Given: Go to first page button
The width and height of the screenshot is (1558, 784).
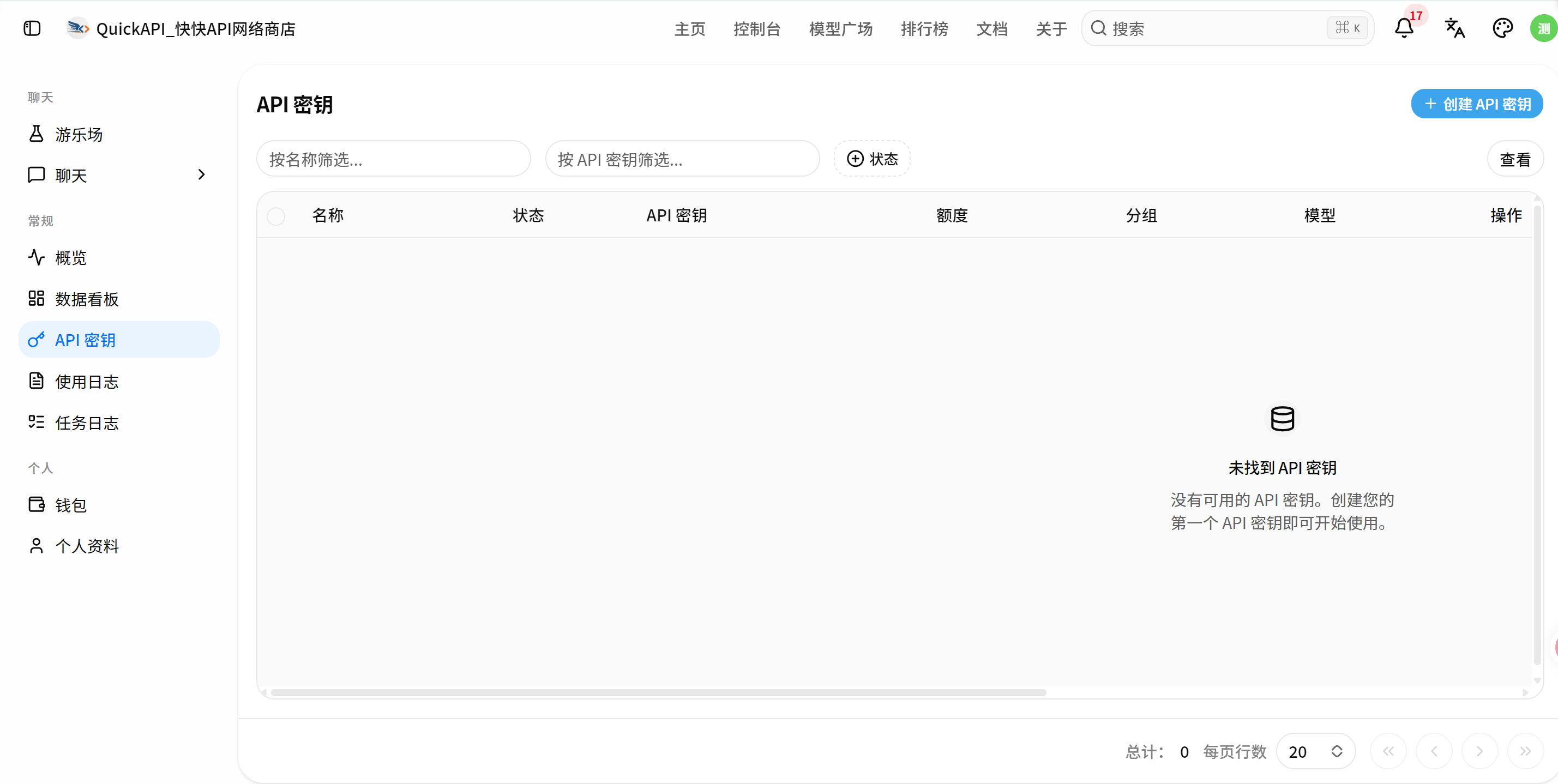Looking at the screenshot, I should pos(1388,751).
